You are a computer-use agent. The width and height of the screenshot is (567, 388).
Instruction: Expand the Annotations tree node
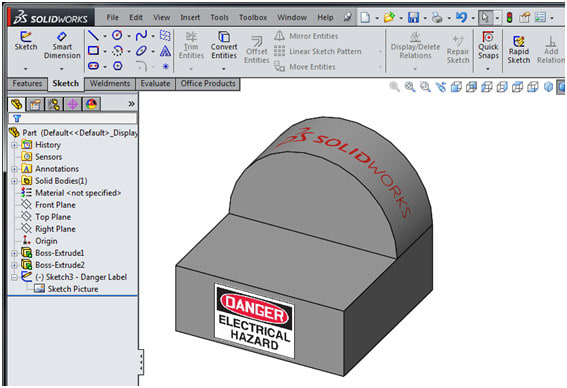14,169
